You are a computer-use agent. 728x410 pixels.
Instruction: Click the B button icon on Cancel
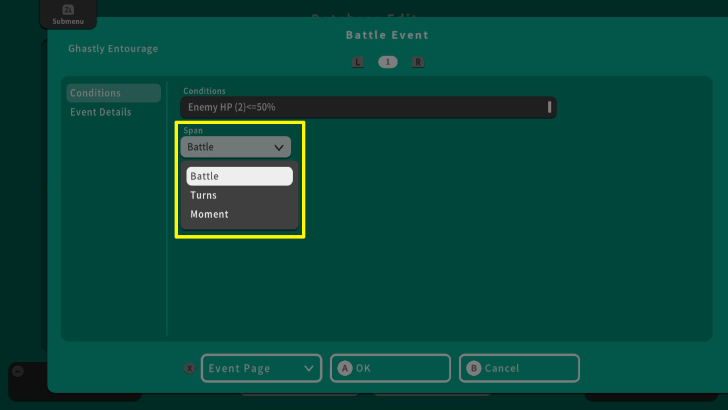click(x=474, y=368)
